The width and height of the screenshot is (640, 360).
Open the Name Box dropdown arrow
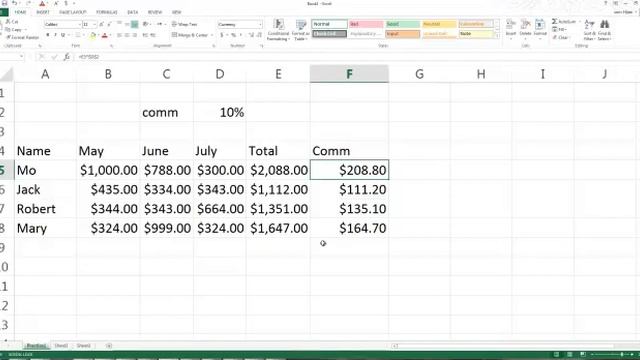(x=21, y=57)
